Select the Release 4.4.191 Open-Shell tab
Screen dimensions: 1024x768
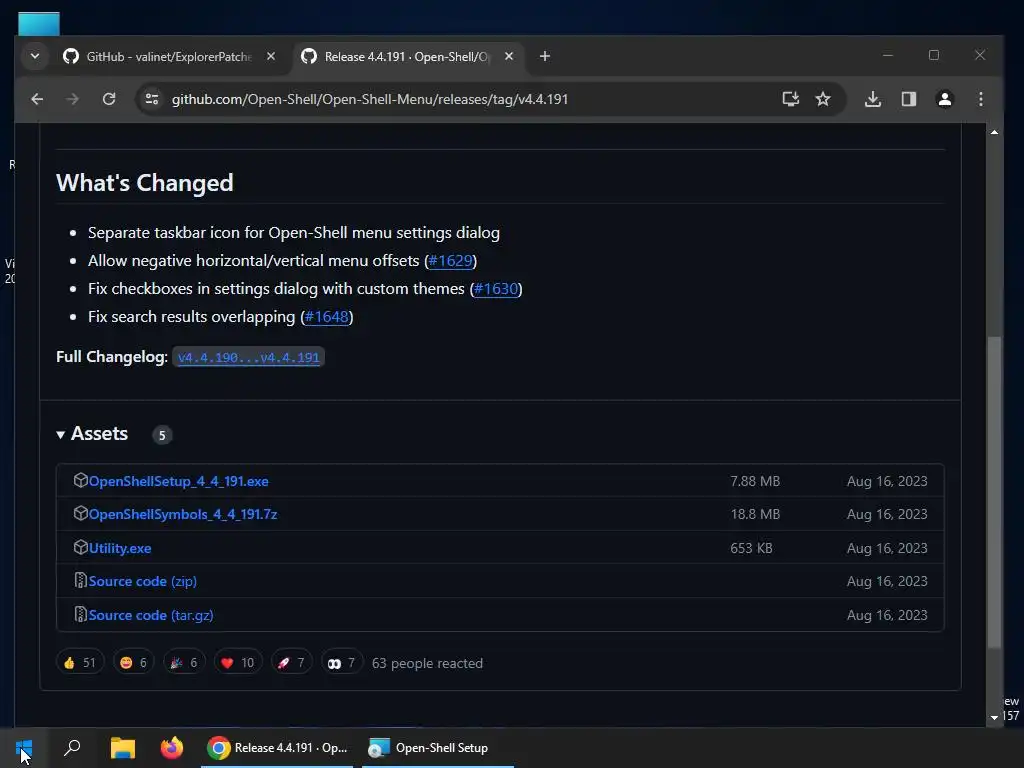click(406, 57)
